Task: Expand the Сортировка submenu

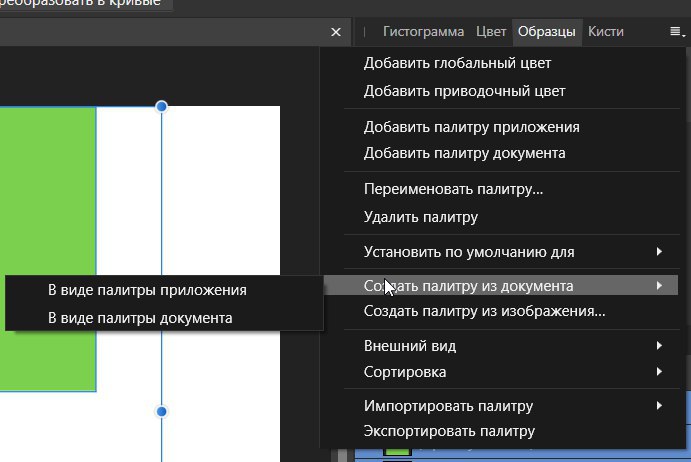Action: (511, 372)
